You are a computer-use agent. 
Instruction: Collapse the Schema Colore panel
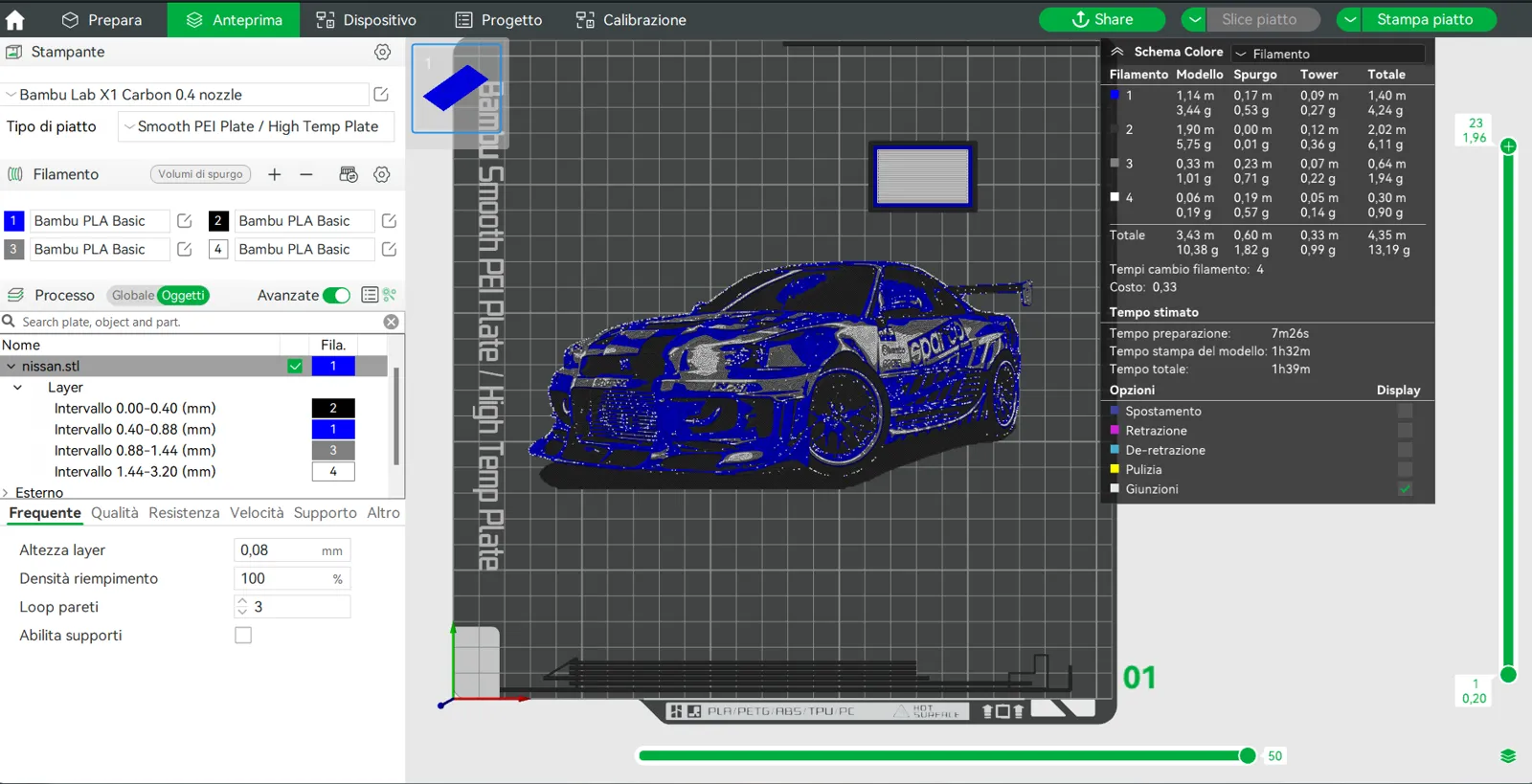click(x=1117, y=52)
